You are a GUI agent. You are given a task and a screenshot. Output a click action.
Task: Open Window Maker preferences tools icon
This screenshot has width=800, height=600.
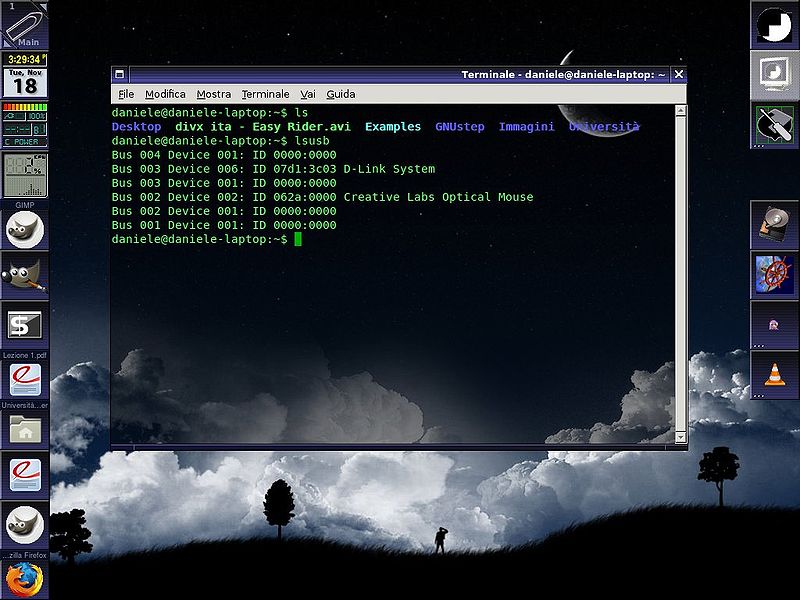tap(774, 125)
